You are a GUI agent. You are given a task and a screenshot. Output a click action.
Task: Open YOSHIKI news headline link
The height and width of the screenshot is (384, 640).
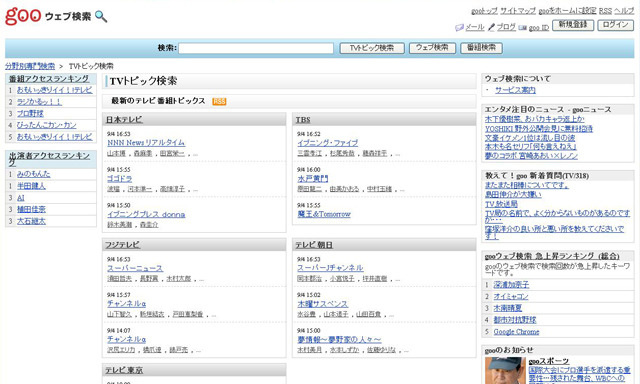pos(539,129)
